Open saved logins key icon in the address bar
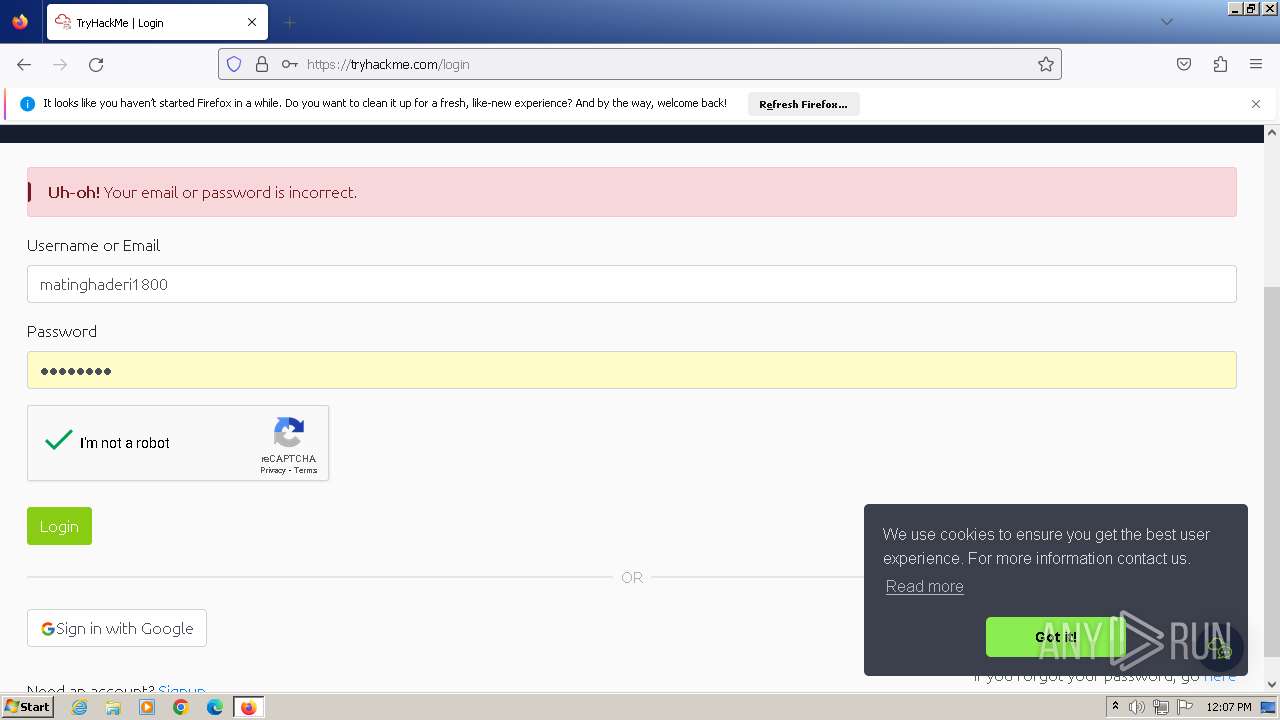1280x720 pixels. (290, 64)
